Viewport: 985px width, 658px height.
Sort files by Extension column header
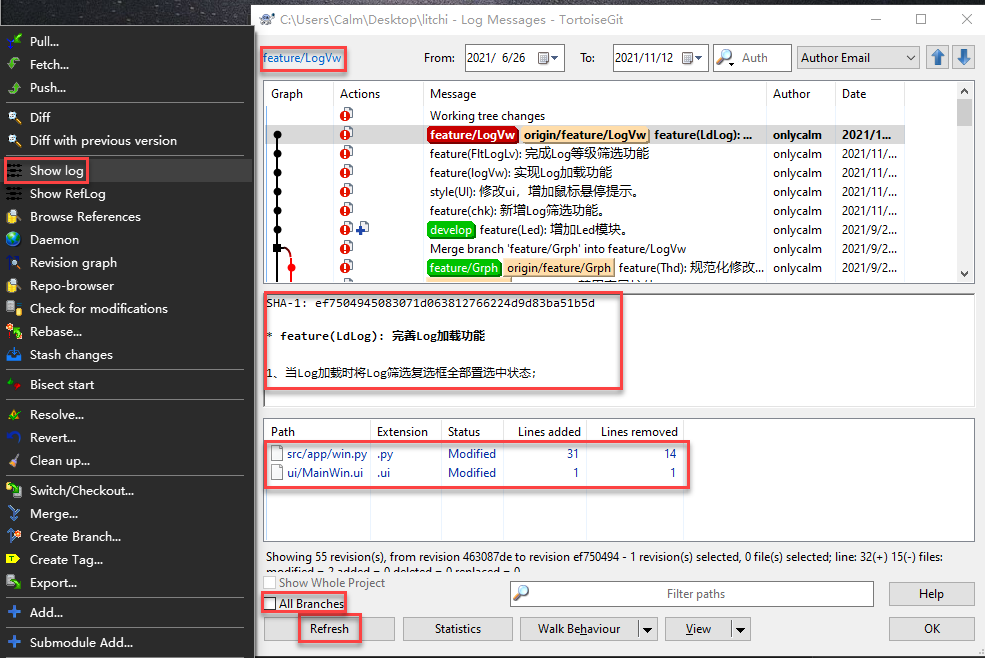pyautogui.click(x=406, y=432)
